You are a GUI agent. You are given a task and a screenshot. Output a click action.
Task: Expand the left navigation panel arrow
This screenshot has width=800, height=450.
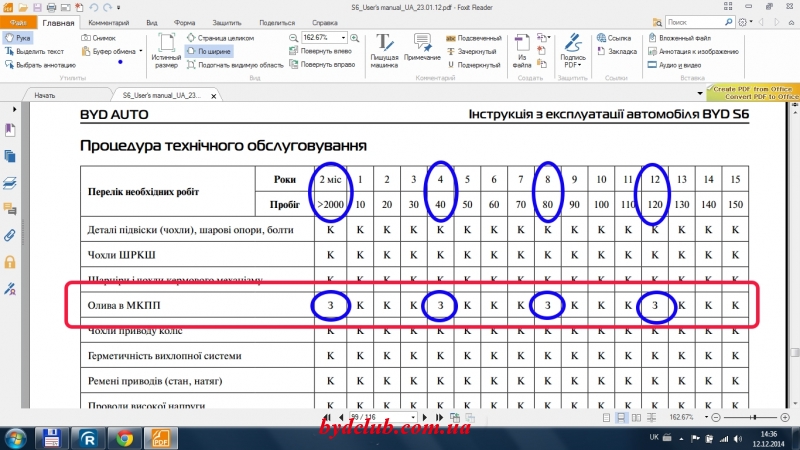14,109
